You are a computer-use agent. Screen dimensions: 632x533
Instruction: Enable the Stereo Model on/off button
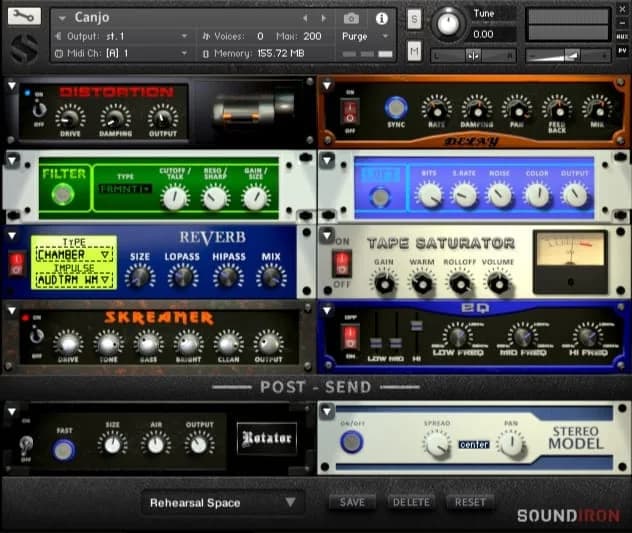point(350,442)
